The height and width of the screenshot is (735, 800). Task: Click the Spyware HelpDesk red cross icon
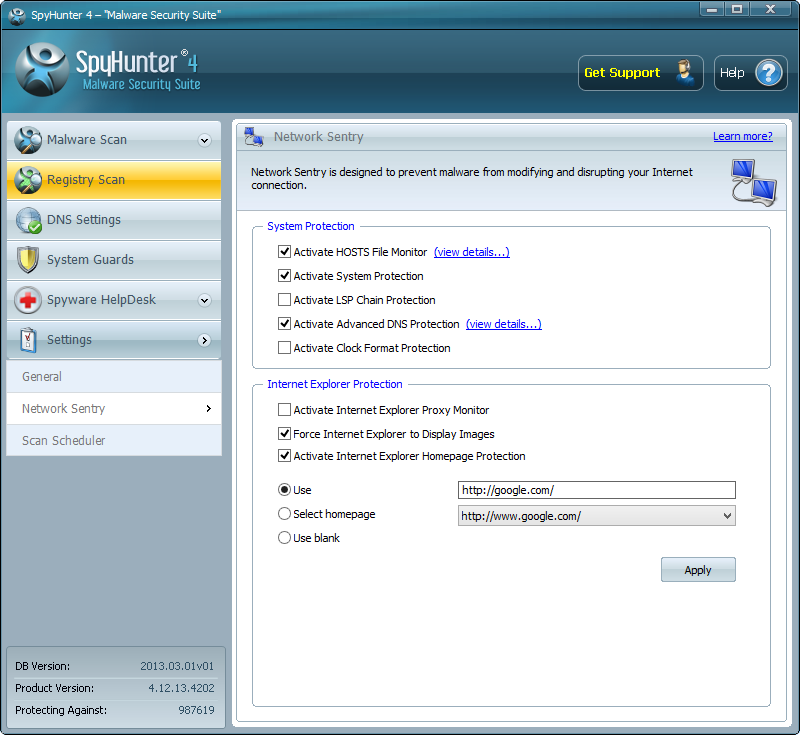pyautogui.click(x=28, y=300)
